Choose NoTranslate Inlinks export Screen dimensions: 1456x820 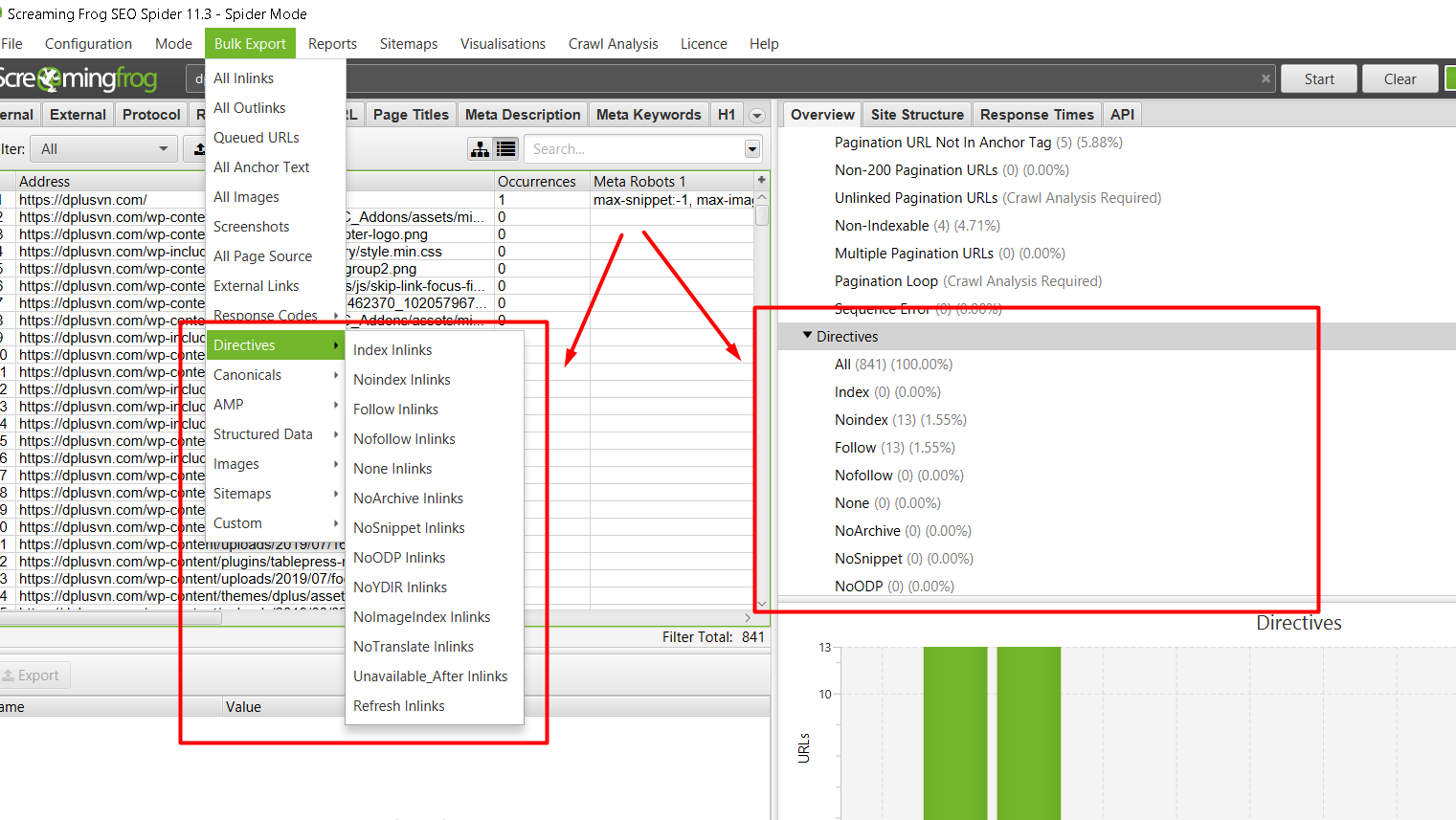pyautogui.click(x=435, y=647)
